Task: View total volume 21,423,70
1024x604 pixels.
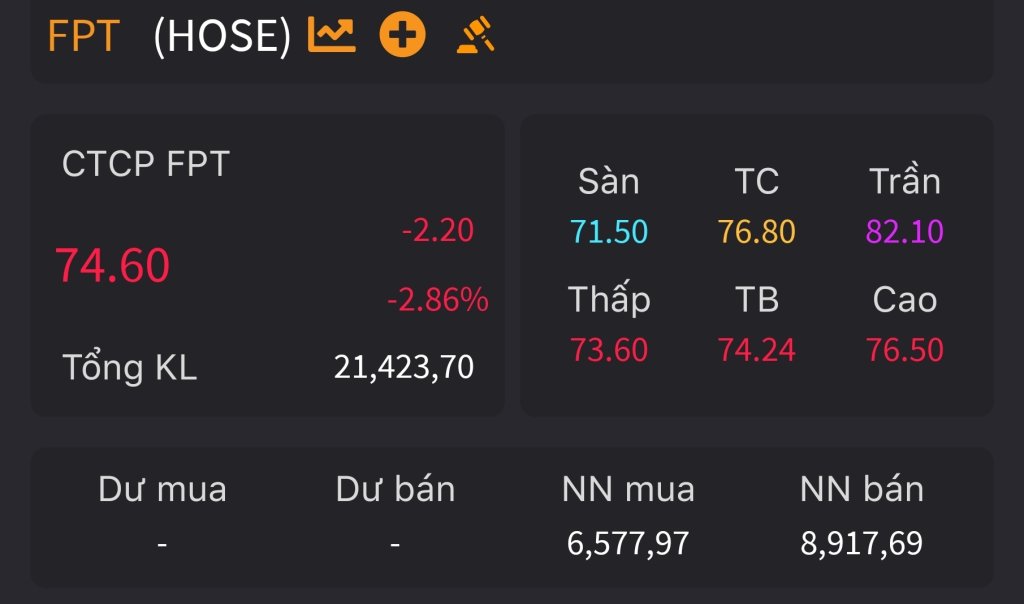Action: pos(404,367)
